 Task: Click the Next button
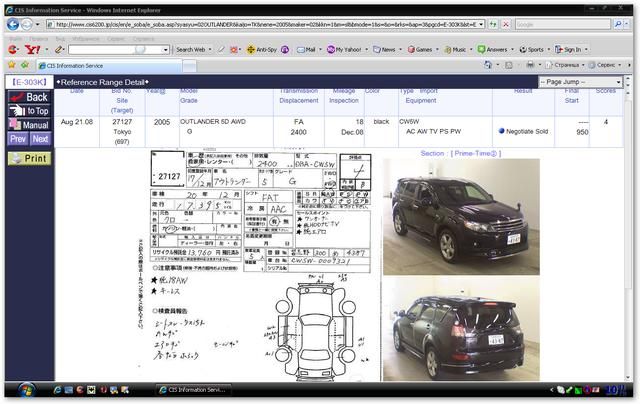(x=40, y=139)
